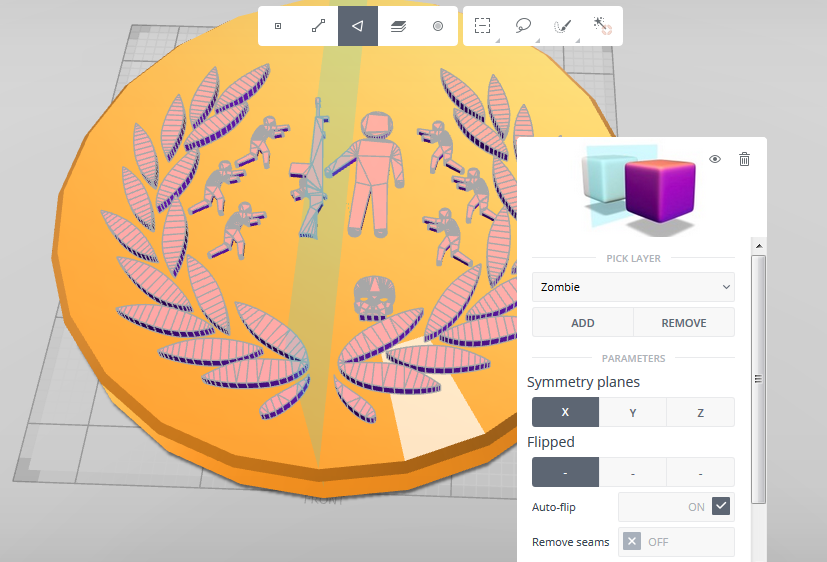Choose the magic wand selection tool

pos(602,26)
